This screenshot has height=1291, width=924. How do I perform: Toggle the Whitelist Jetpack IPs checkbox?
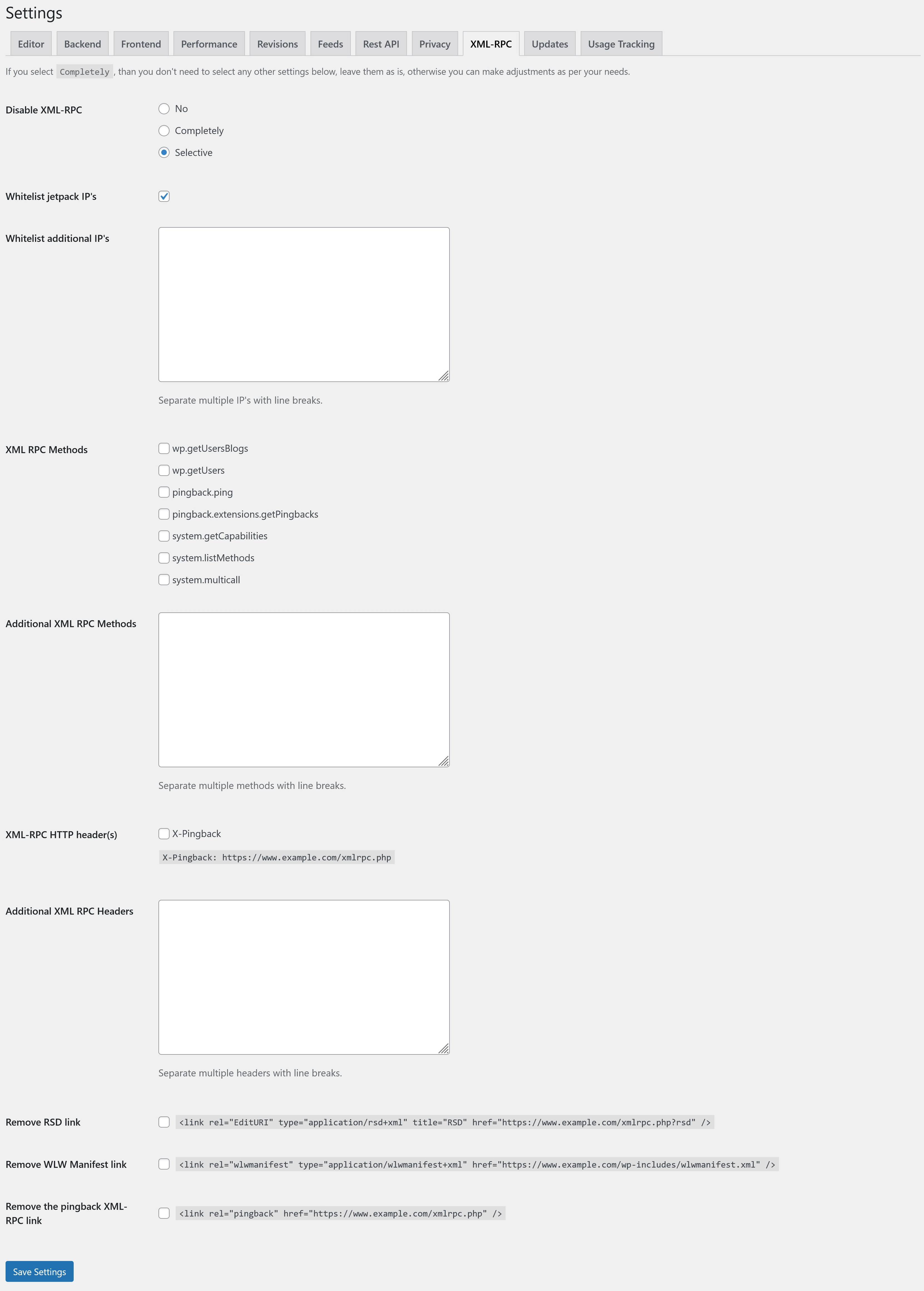163,196
